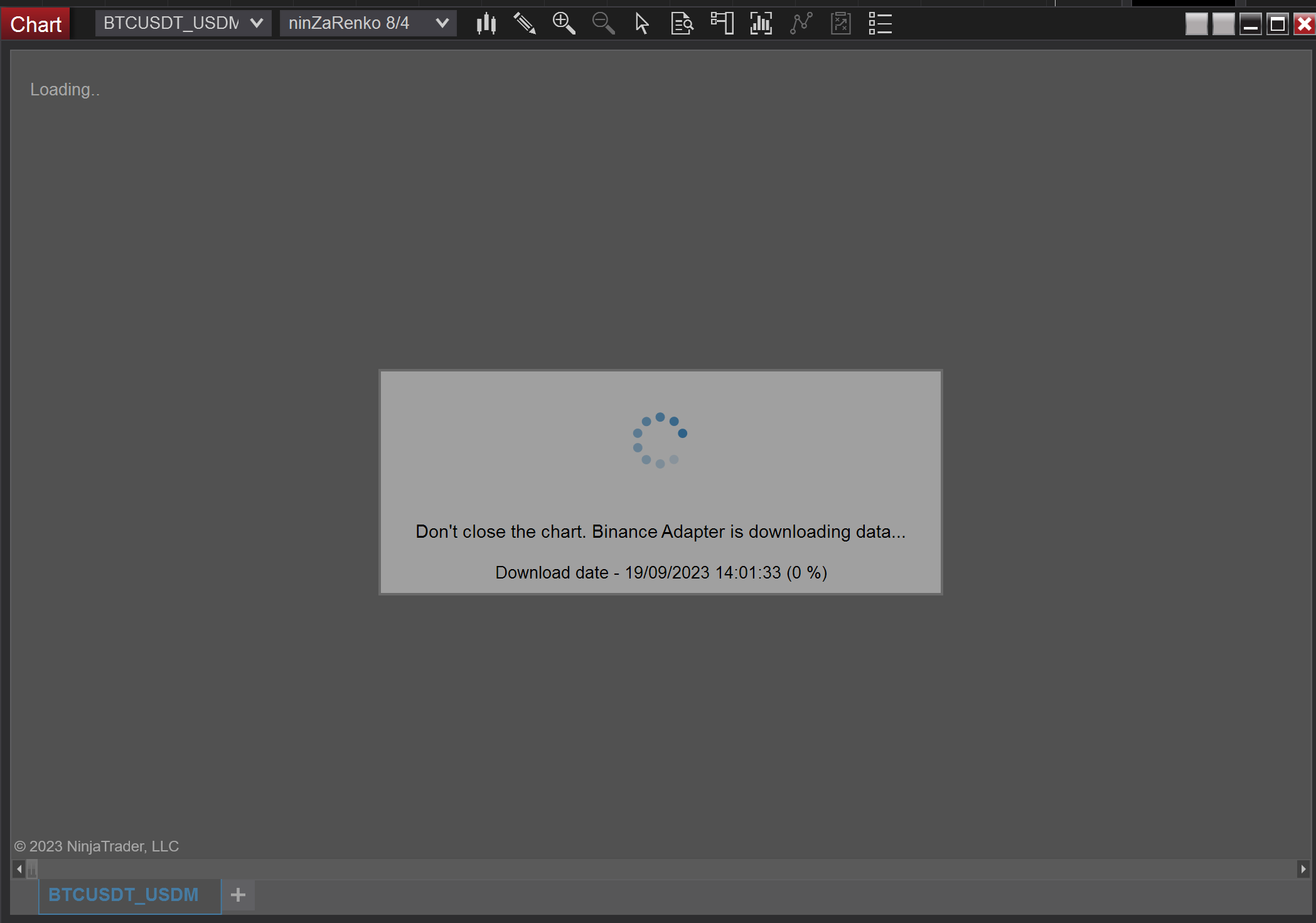
Task: Switch to the BTCUSDT_USDM chart tab
Action: click(x=124, y=895)
